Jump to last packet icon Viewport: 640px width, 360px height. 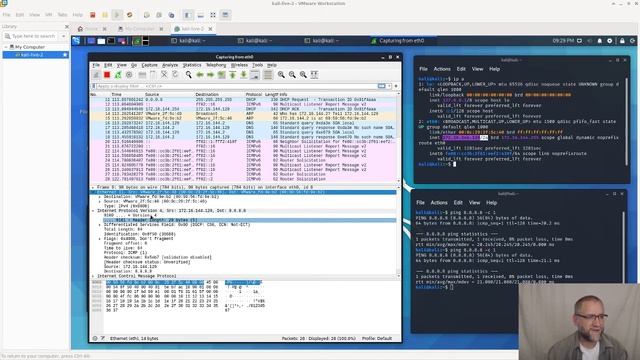pos(243,75)
